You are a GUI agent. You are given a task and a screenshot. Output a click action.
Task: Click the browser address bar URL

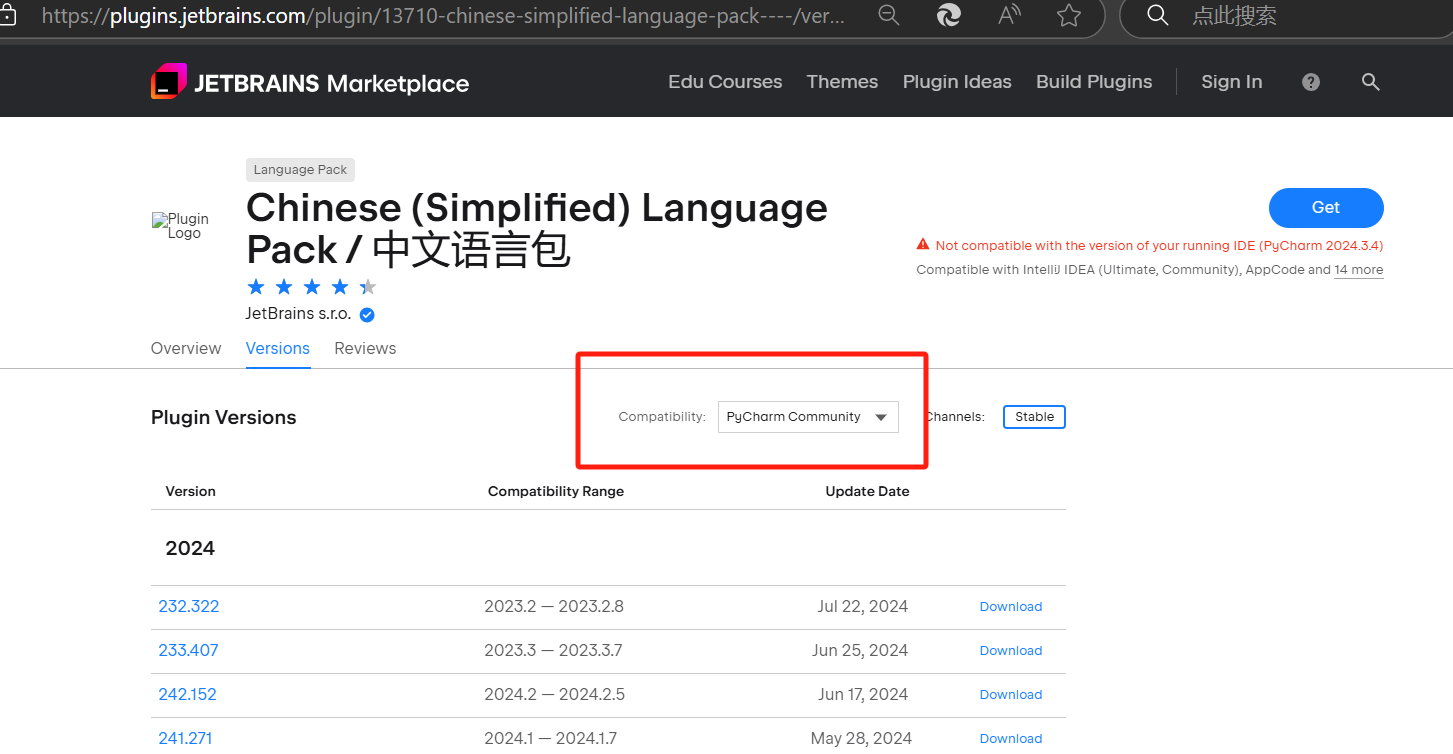click(x=443, y=16)
